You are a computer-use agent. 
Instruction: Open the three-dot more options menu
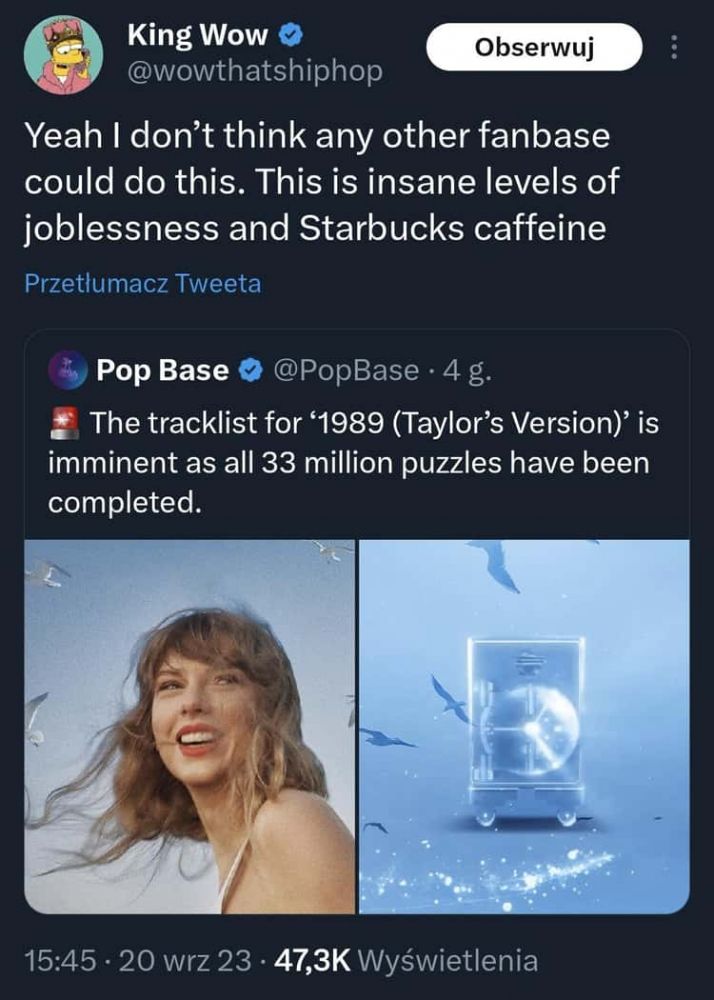point(673,47)
